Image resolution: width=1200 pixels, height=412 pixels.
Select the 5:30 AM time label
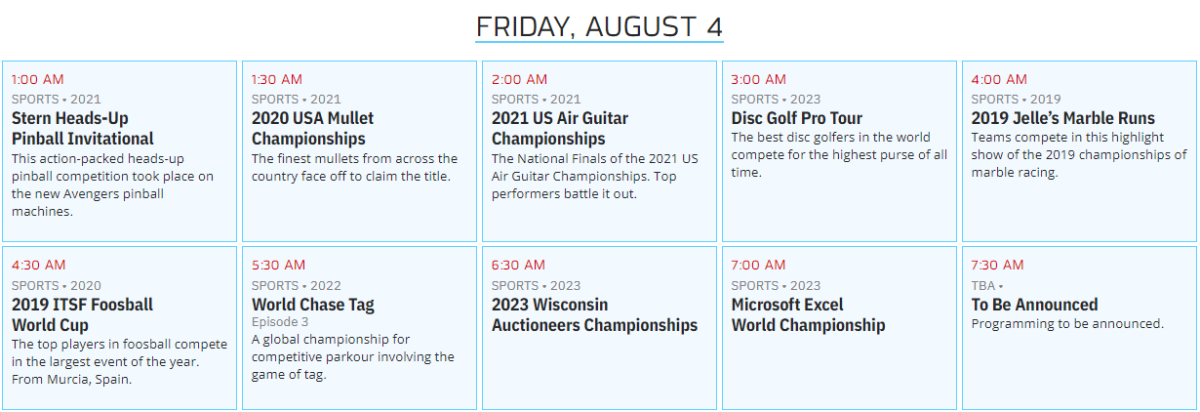(278, 265)
